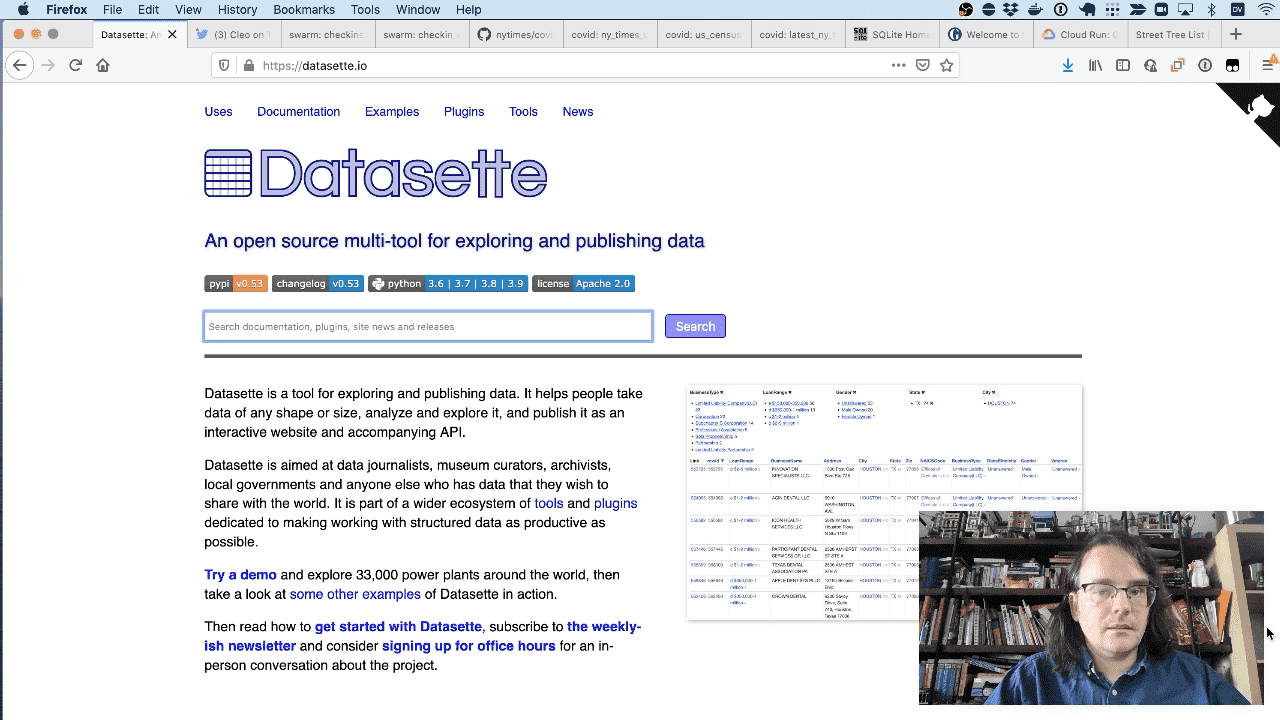The width and height of the screenshot is (1280, 720).
Task: Click the Search button on Datasette
Action: point(695,326)
